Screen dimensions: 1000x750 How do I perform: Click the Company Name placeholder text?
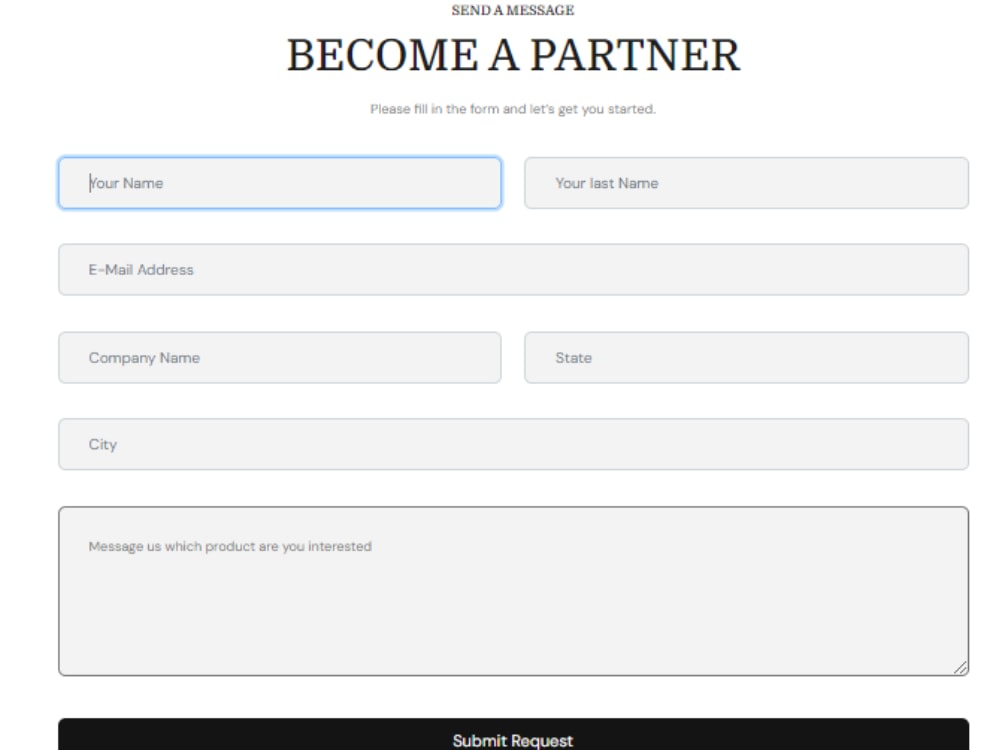(x=146, y=357)
